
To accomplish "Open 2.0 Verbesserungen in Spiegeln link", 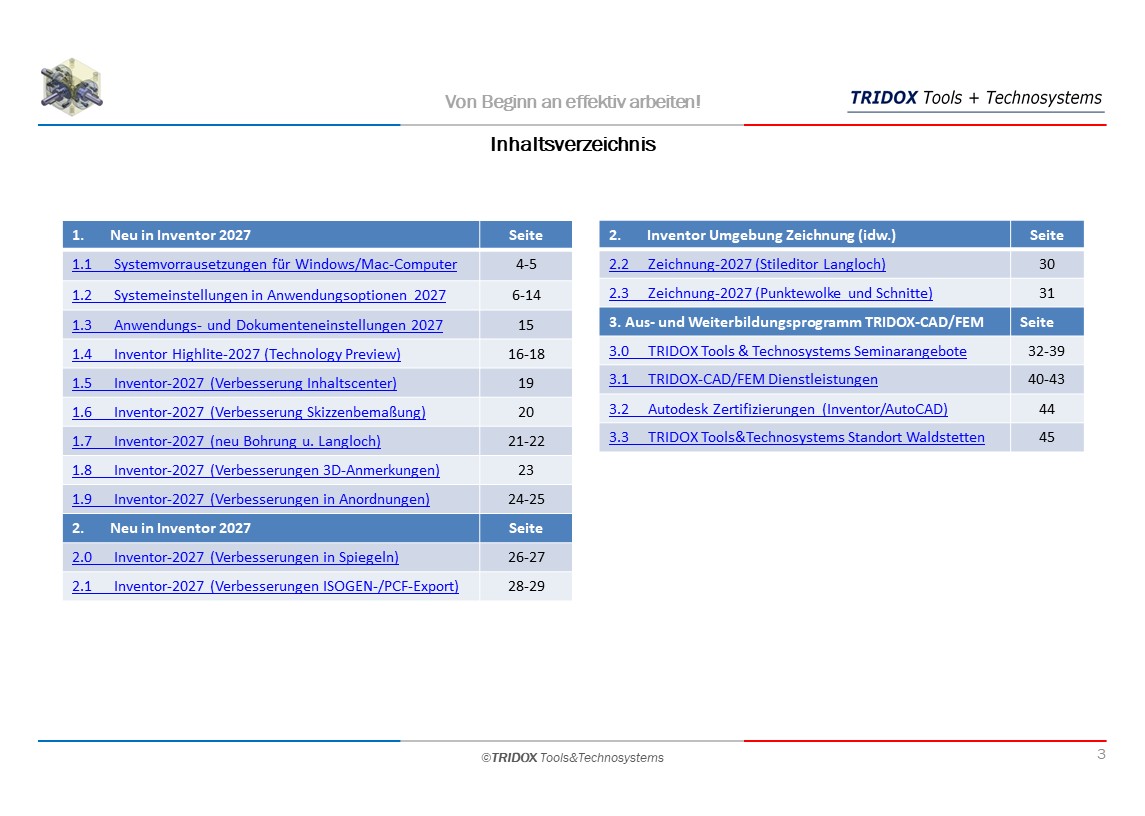I will pyautogui.click(x=235, y=557).
